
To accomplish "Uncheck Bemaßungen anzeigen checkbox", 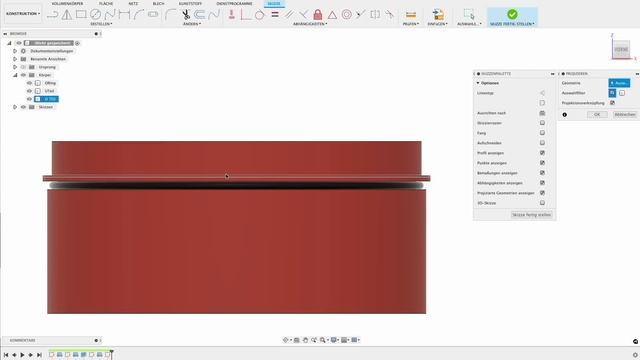I will [x=542, y=173].
